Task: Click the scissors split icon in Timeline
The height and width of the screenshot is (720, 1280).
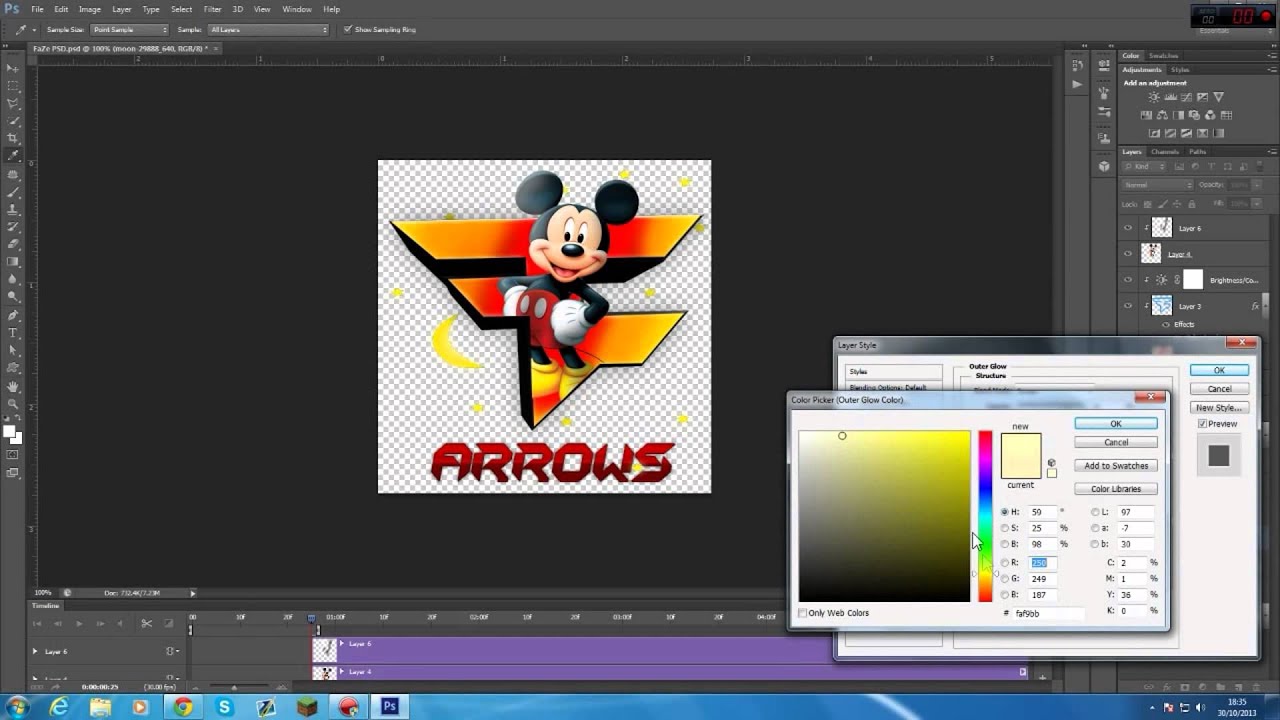Action: 146,624
